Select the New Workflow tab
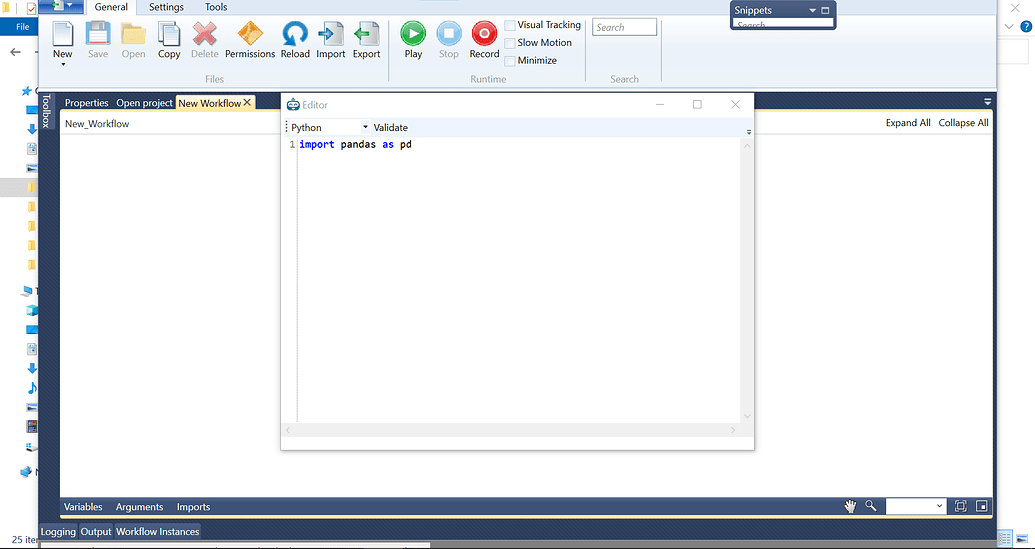 tap(210, 103)
